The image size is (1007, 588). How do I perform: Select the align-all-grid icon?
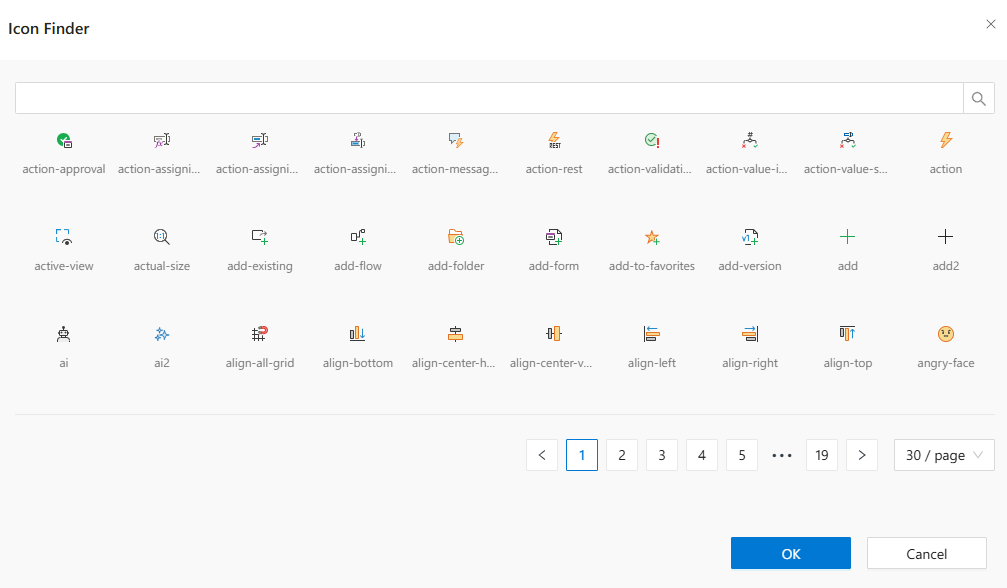coord(259,334)
